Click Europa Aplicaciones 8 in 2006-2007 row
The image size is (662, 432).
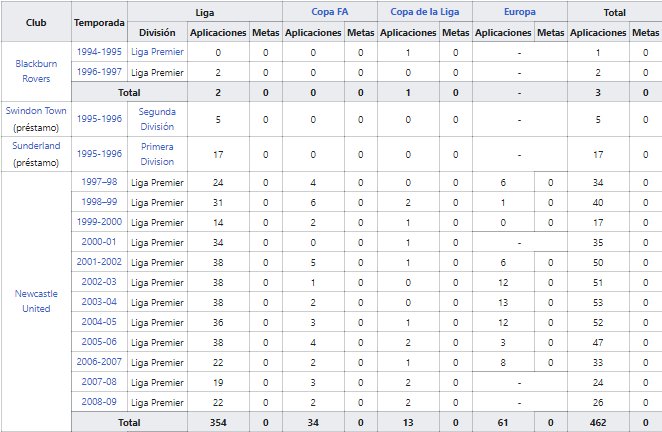click(x=503, y=362)
